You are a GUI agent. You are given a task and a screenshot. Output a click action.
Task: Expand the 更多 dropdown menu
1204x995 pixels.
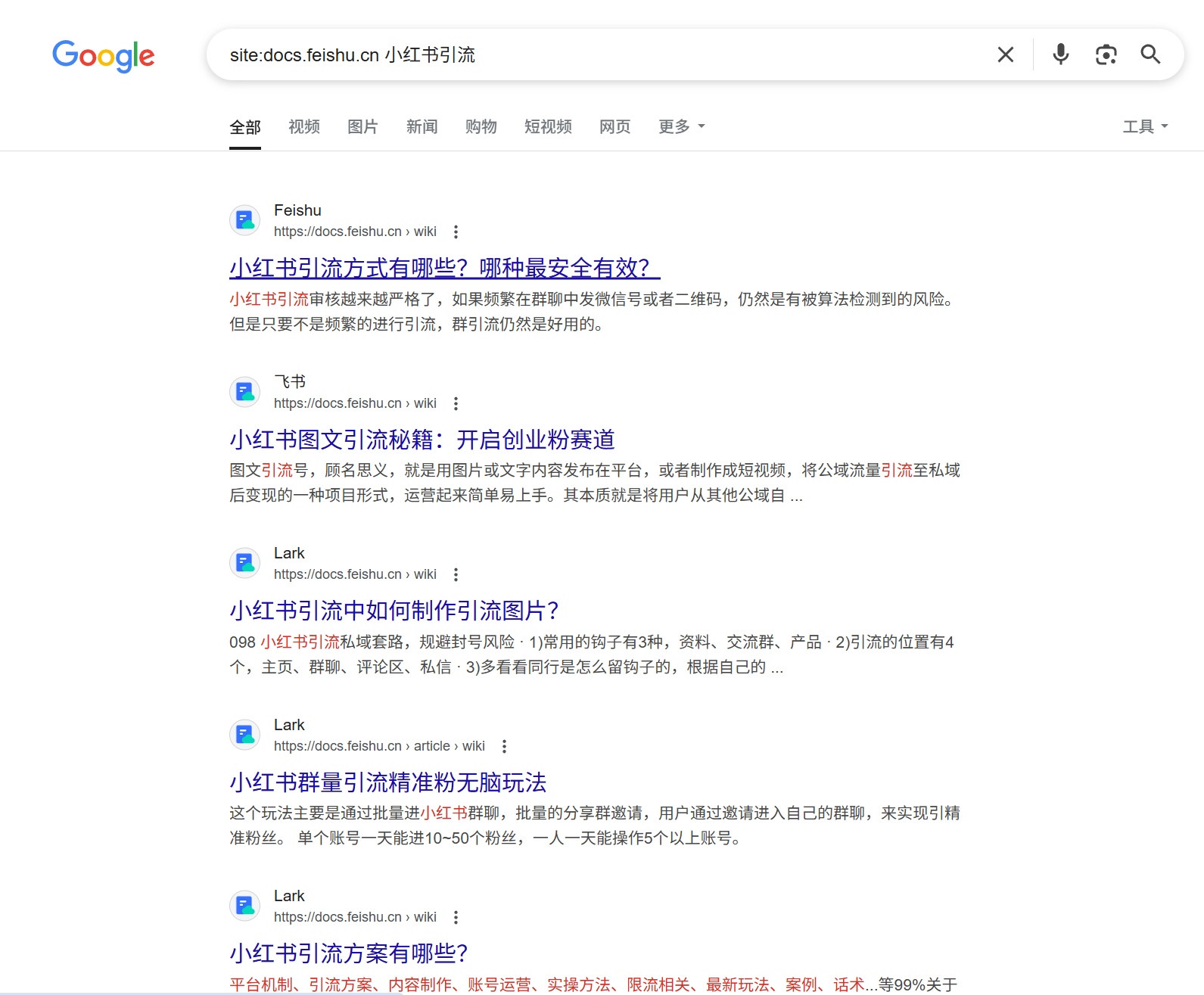681,126
